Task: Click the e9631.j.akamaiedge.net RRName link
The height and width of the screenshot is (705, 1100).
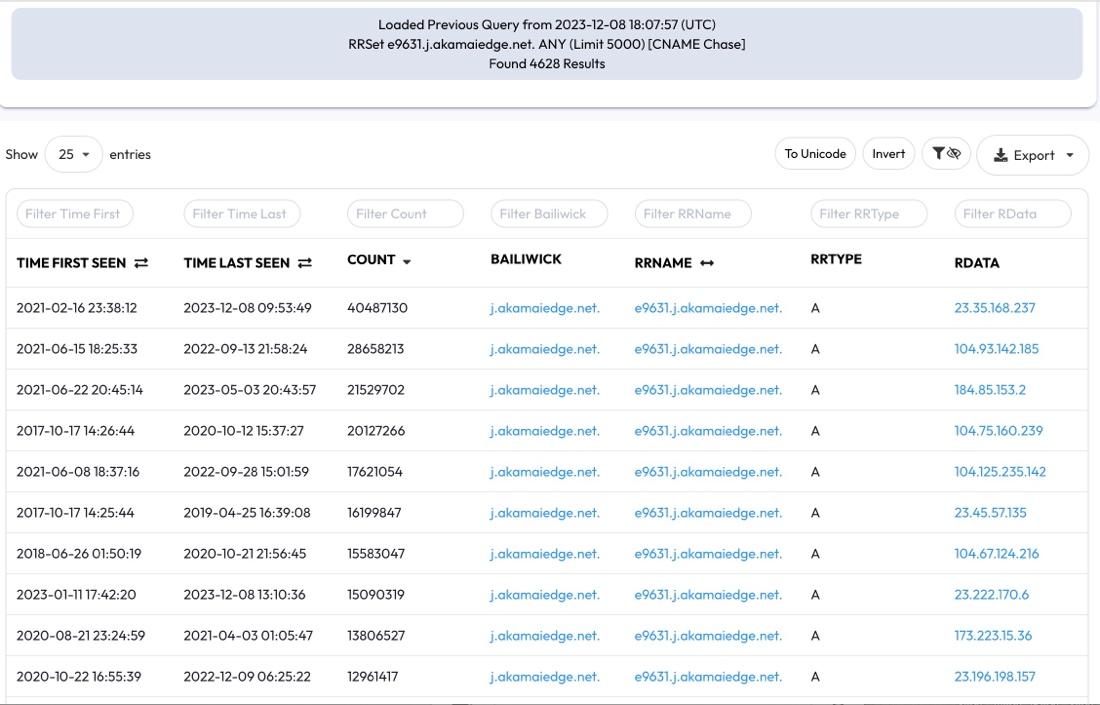Action: point(703,307)
